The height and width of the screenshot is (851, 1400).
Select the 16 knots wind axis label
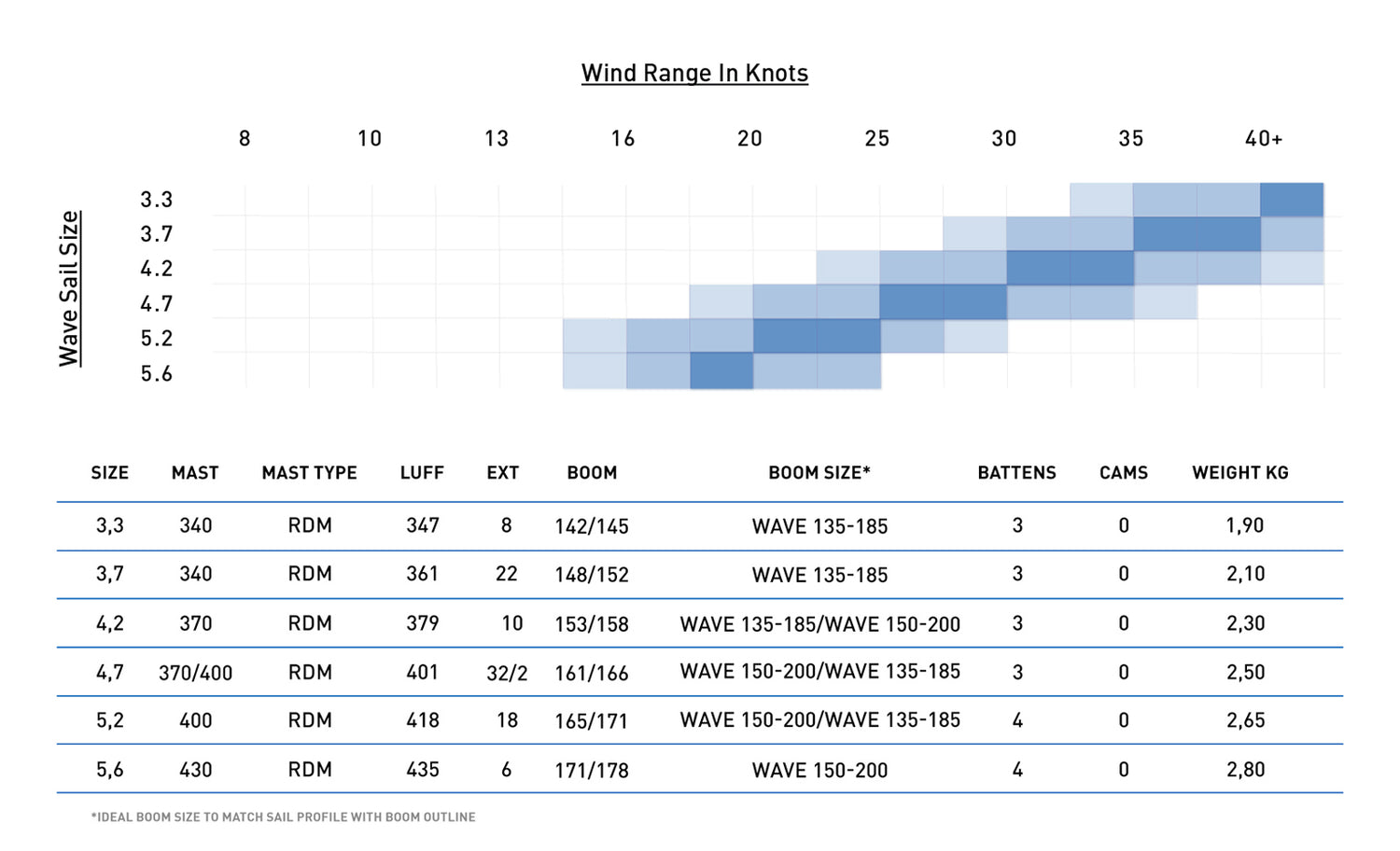tap(623, 139)
